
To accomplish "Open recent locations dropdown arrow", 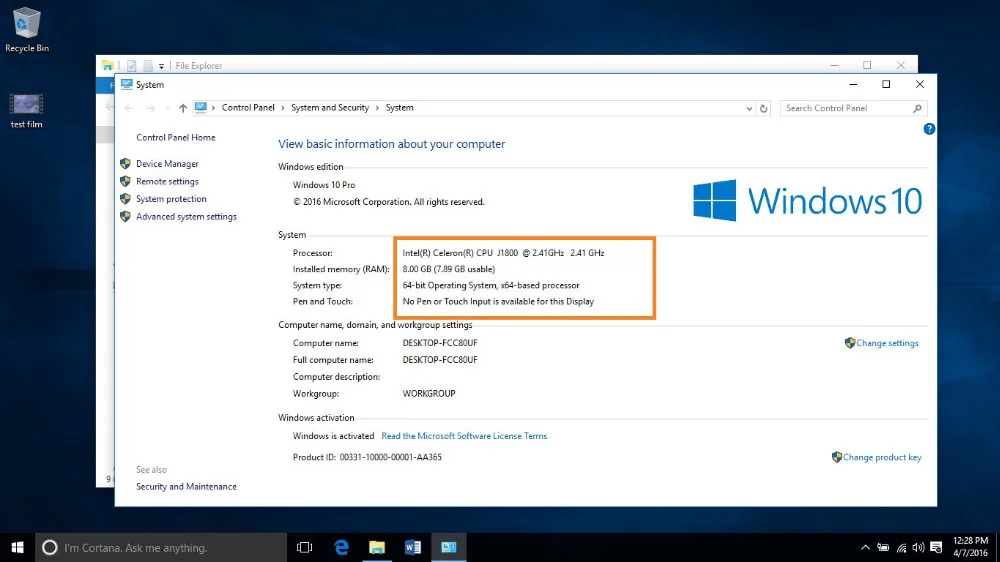I will coord(167,108).
